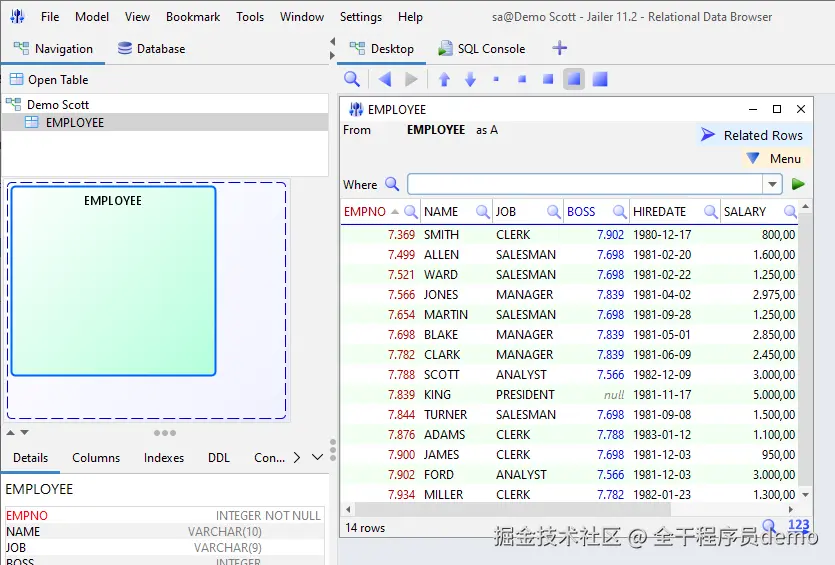This screenshot has width=835, height=565.
Task: Click into the Where condition input field
Action: pos(585,184)
